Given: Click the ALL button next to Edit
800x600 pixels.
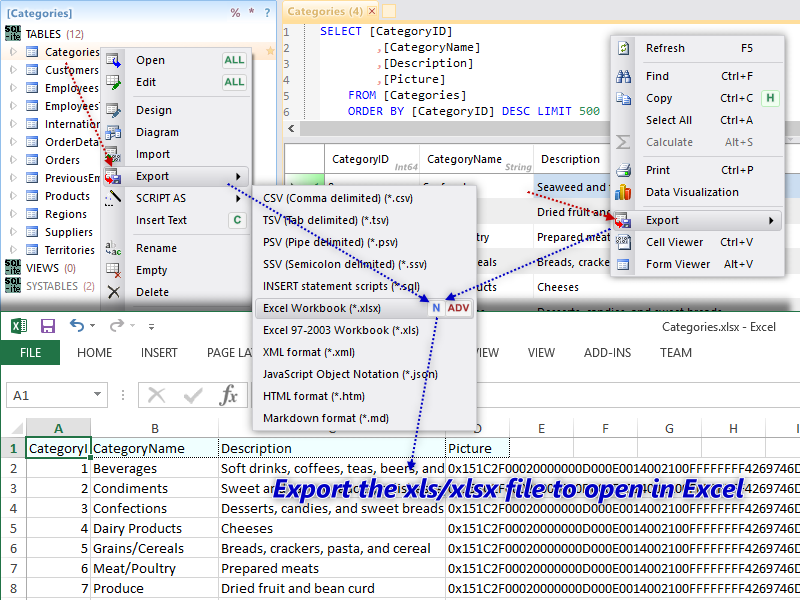Looking at the screenshot, I should (234, 82).
